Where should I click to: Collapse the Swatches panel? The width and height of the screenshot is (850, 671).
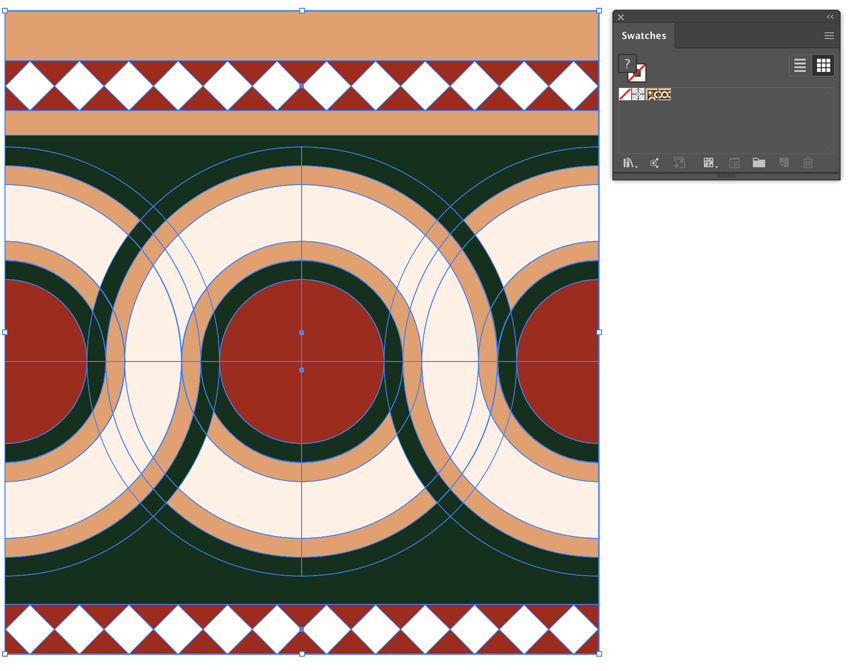coord(830,17)
